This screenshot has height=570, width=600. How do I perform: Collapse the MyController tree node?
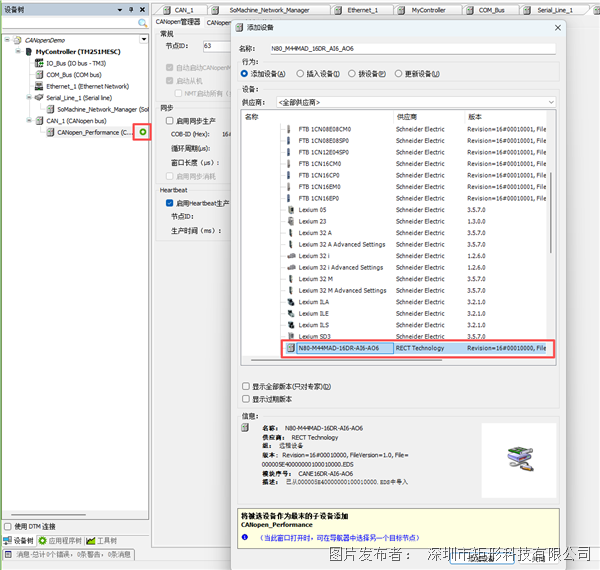click(x=18, y=51)
